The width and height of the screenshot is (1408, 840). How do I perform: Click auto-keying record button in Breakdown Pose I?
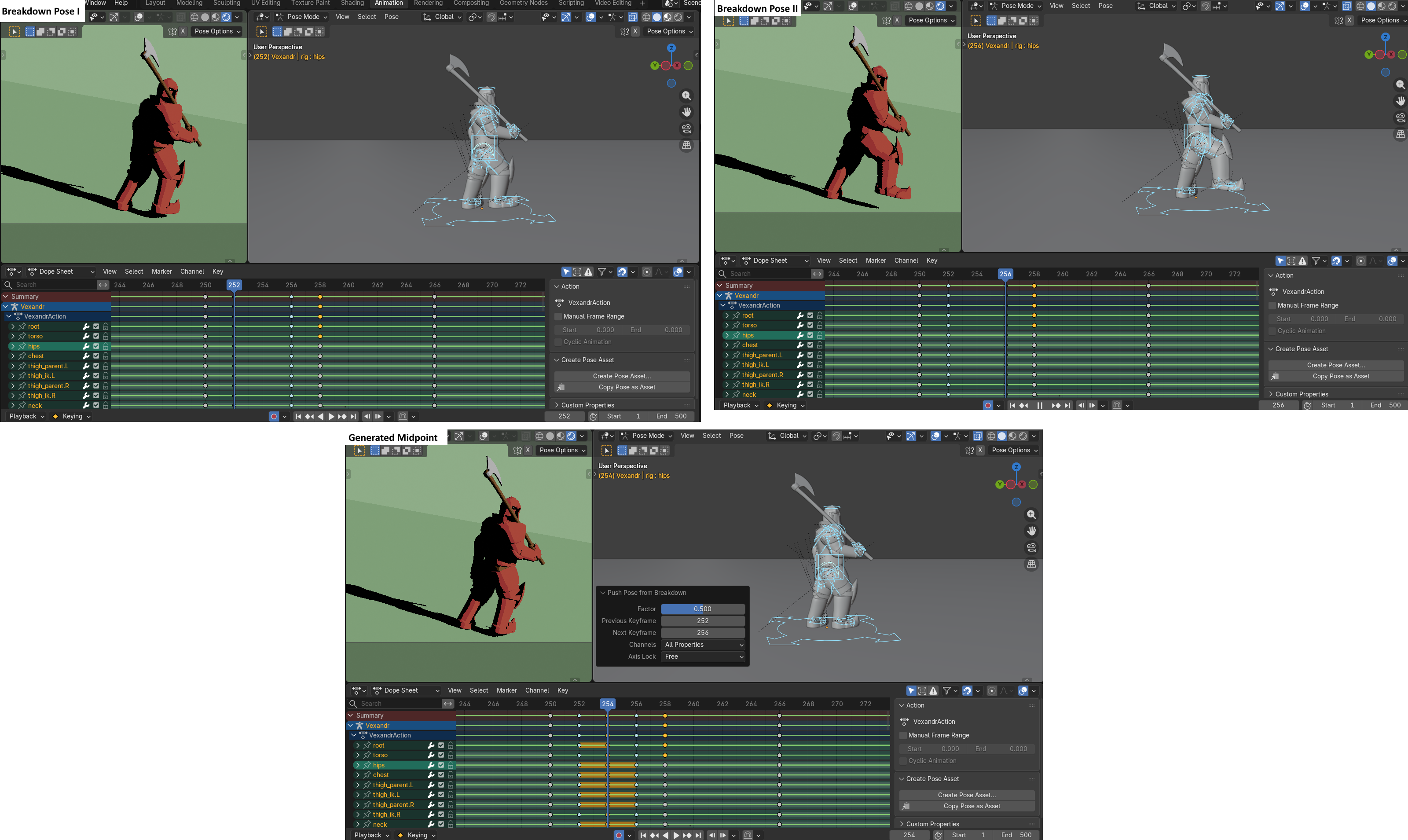[274, 416]
